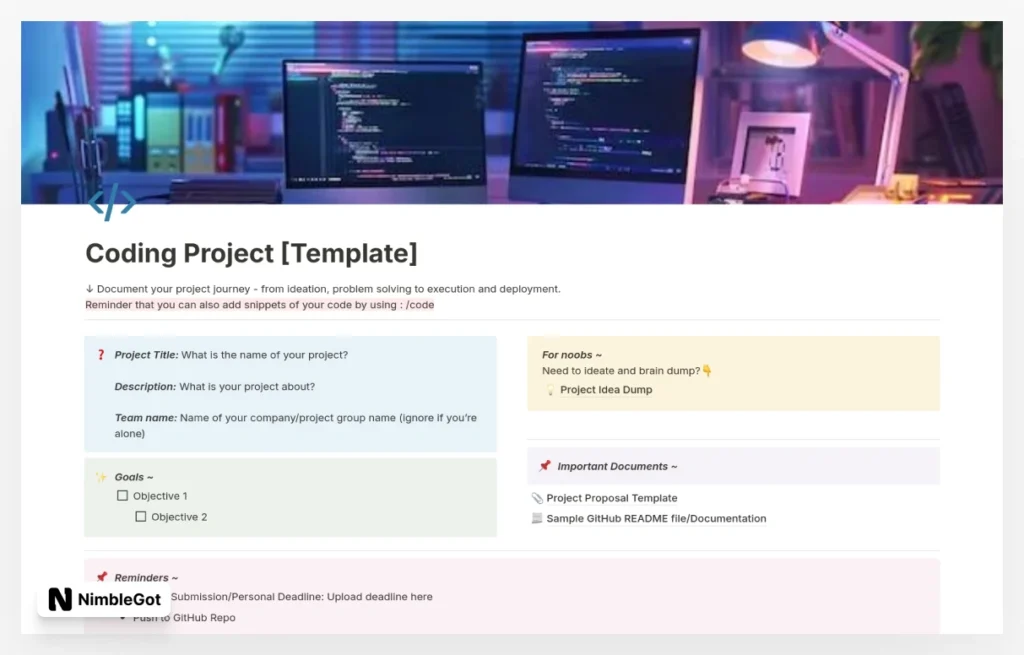Click the pointing-down hand emoji

(707, 371)
